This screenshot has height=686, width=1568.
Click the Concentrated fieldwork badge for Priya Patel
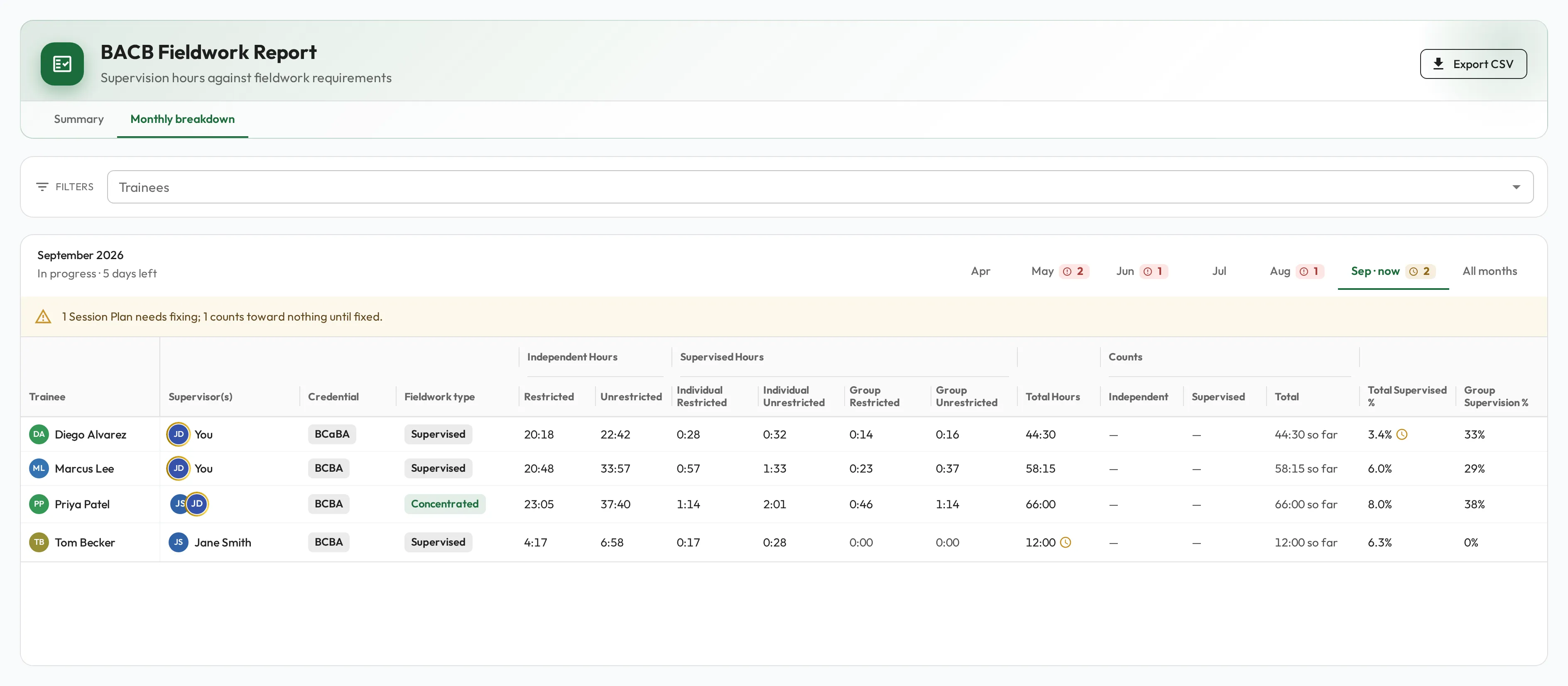pos(444,504)
